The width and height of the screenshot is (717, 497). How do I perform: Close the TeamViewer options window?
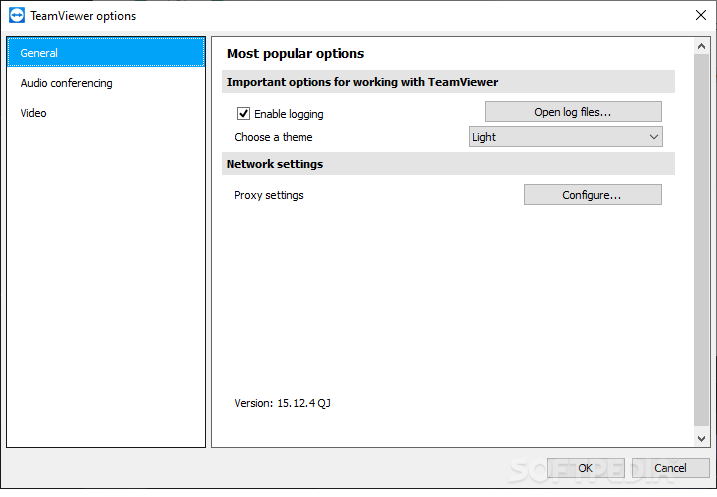(701, 15)
